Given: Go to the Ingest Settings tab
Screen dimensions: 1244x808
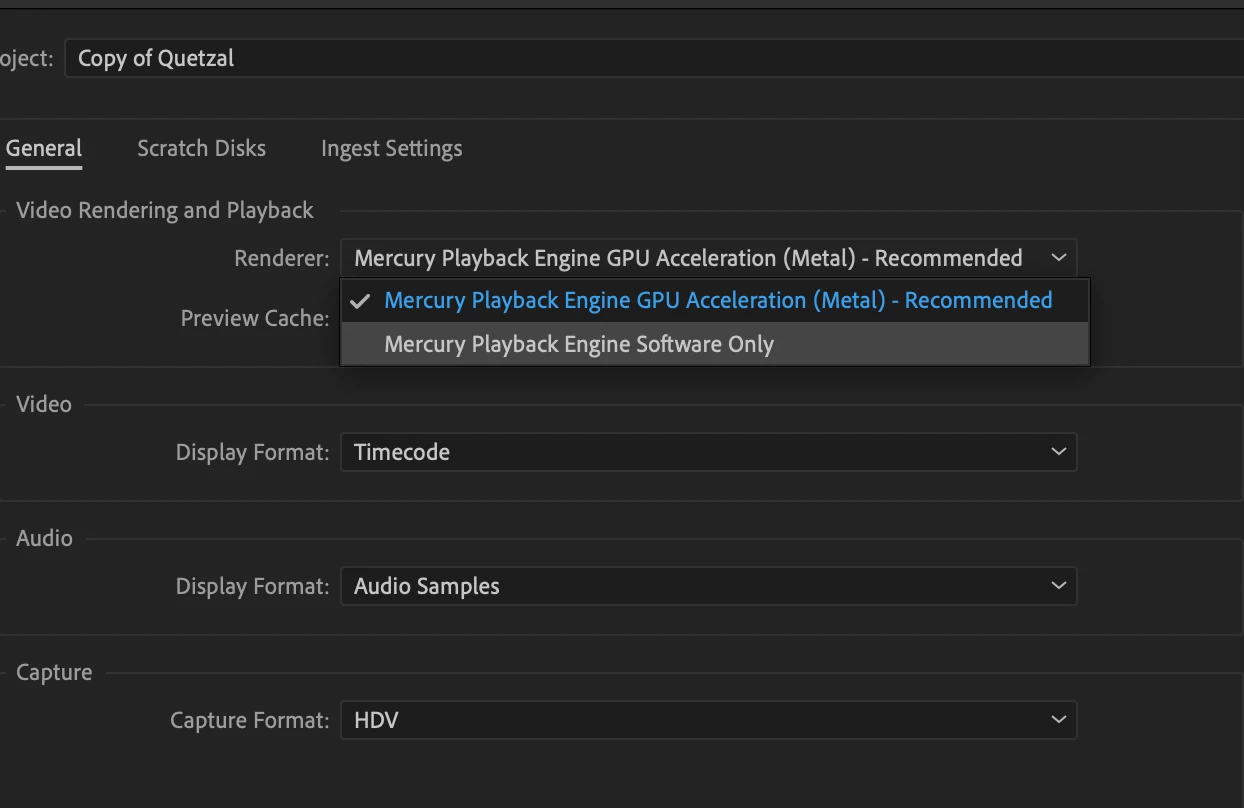Looking at the screenshot, I should [391, 149].
